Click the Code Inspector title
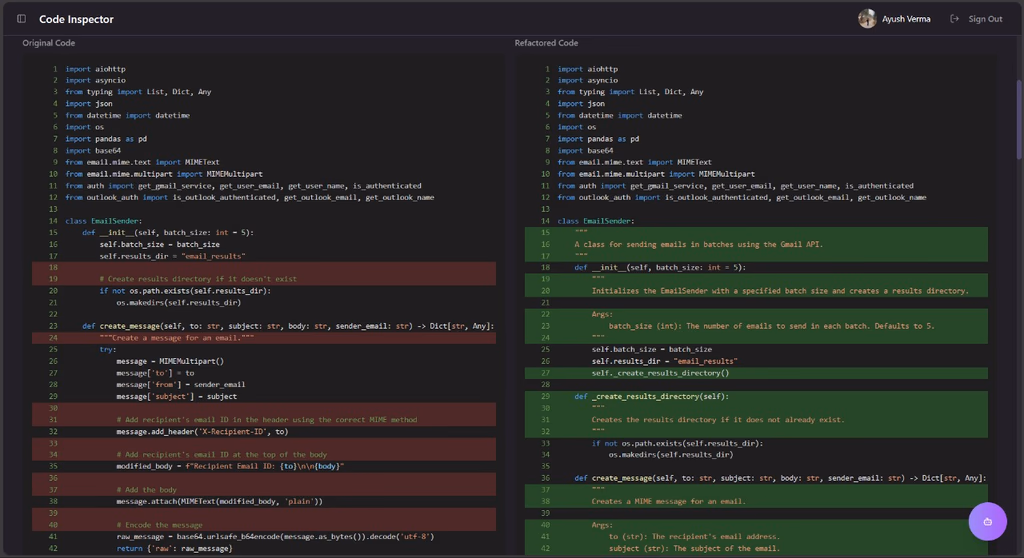Viewport: 1024px width, 558px height. click(x=76, y=19)
